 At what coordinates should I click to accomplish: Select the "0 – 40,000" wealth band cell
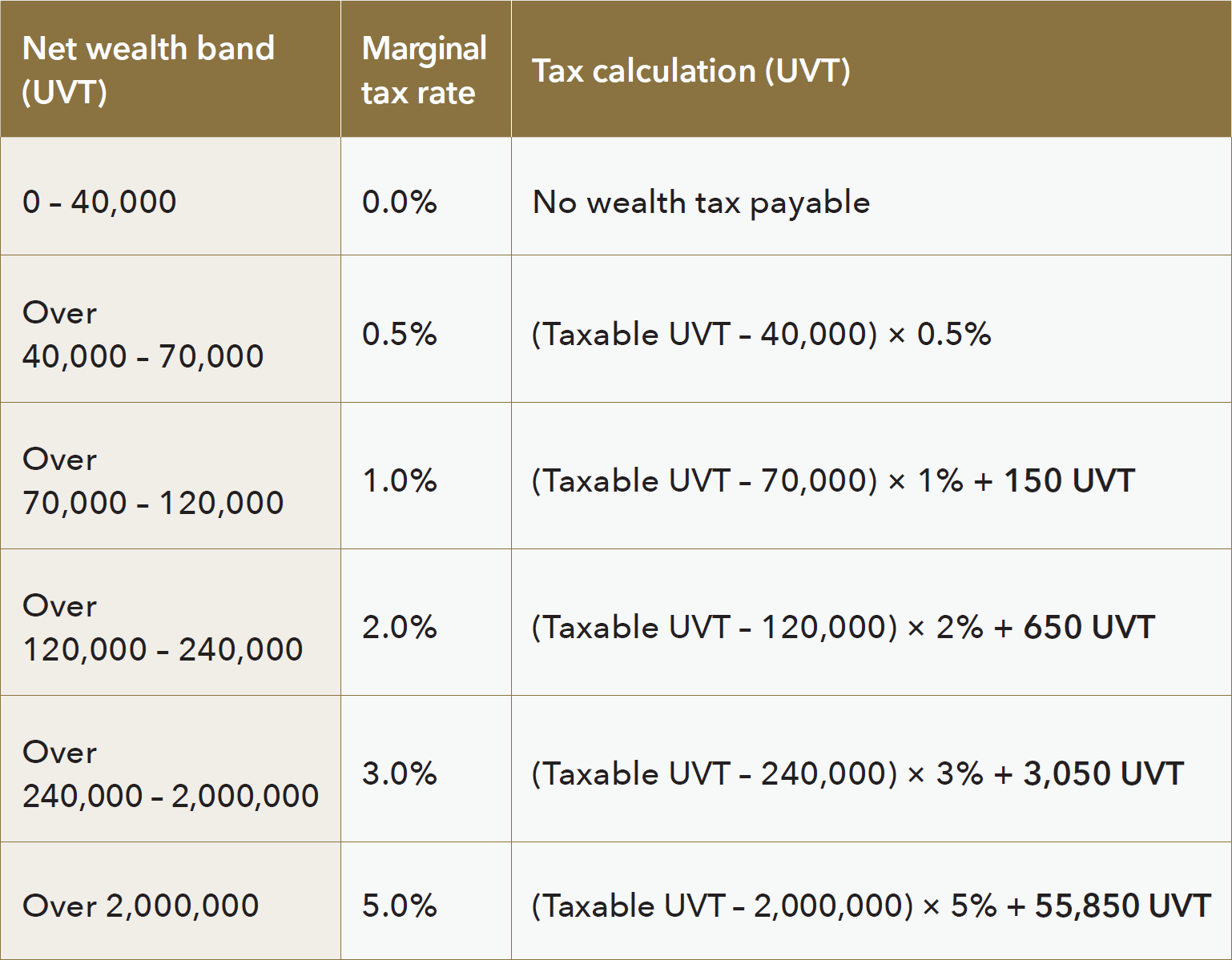pyautogui.click(x=99, y=202)
